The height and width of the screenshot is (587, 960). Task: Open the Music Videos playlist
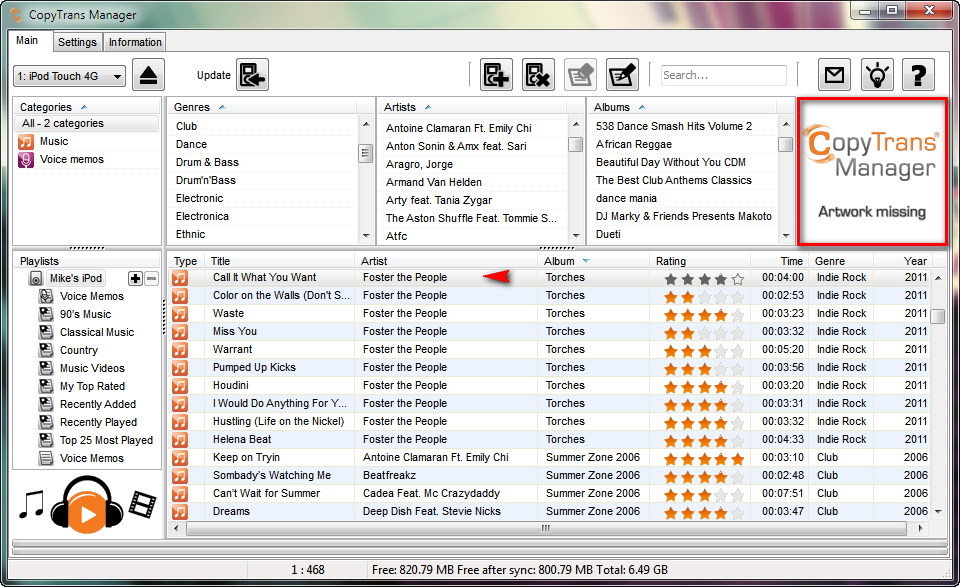[92, 368]
